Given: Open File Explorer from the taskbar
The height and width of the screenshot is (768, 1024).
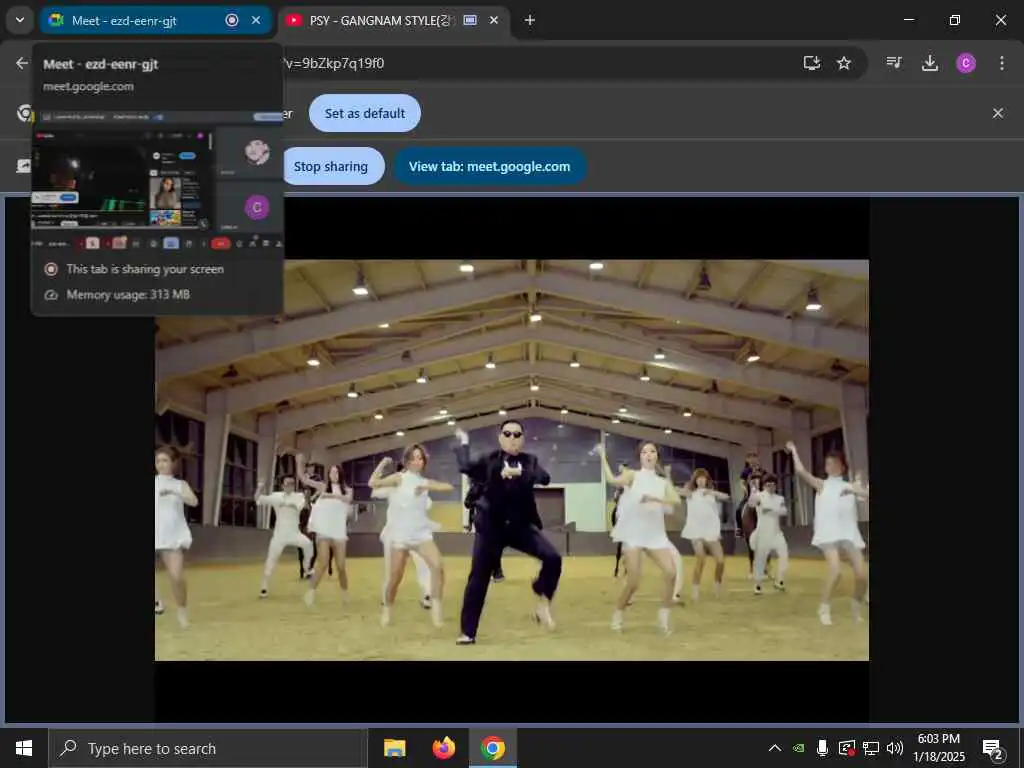Looking at the screenshot, I should click(394, 748).
